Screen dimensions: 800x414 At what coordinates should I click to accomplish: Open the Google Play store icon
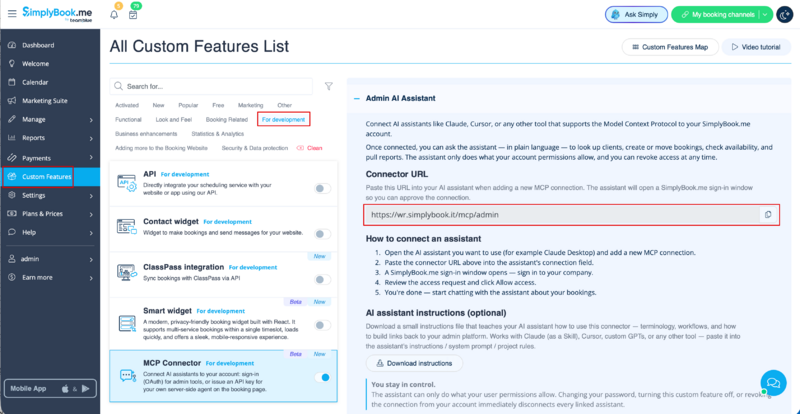point(86,389)
